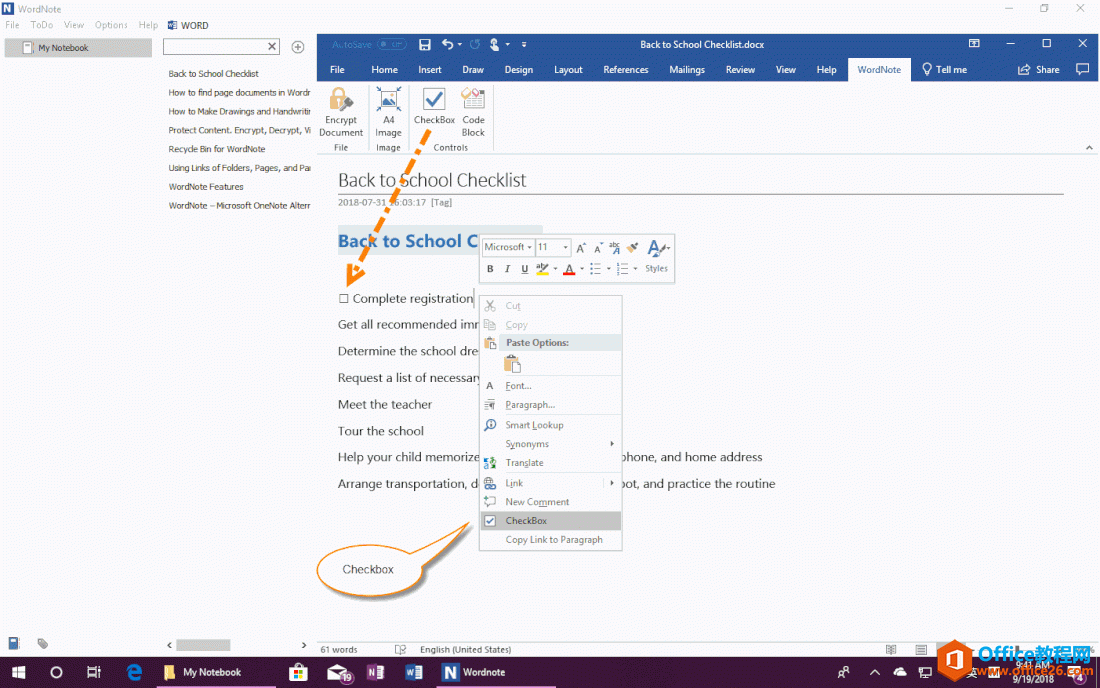Viewport: 1100px width, 688px height.
Task: Open the font color arrow in the mini toolbar
Action: (581, 269)
